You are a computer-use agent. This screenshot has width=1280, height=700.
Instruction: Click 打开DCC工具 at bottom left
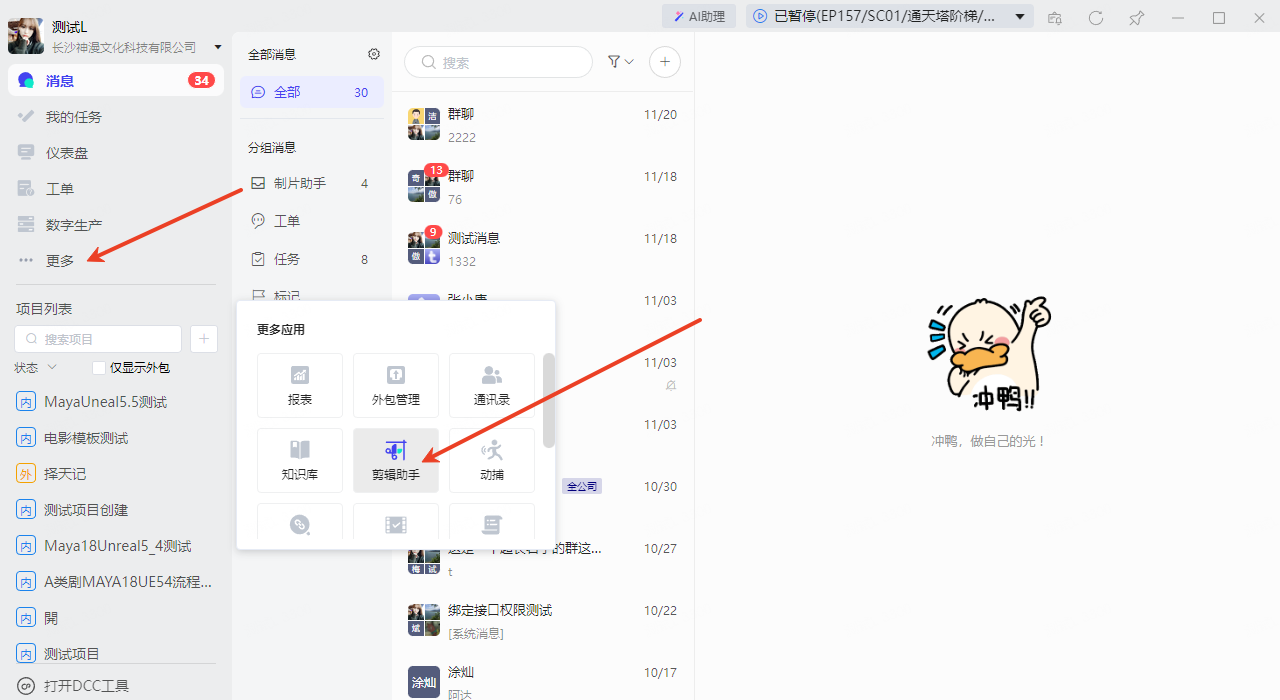coord(86,686)
